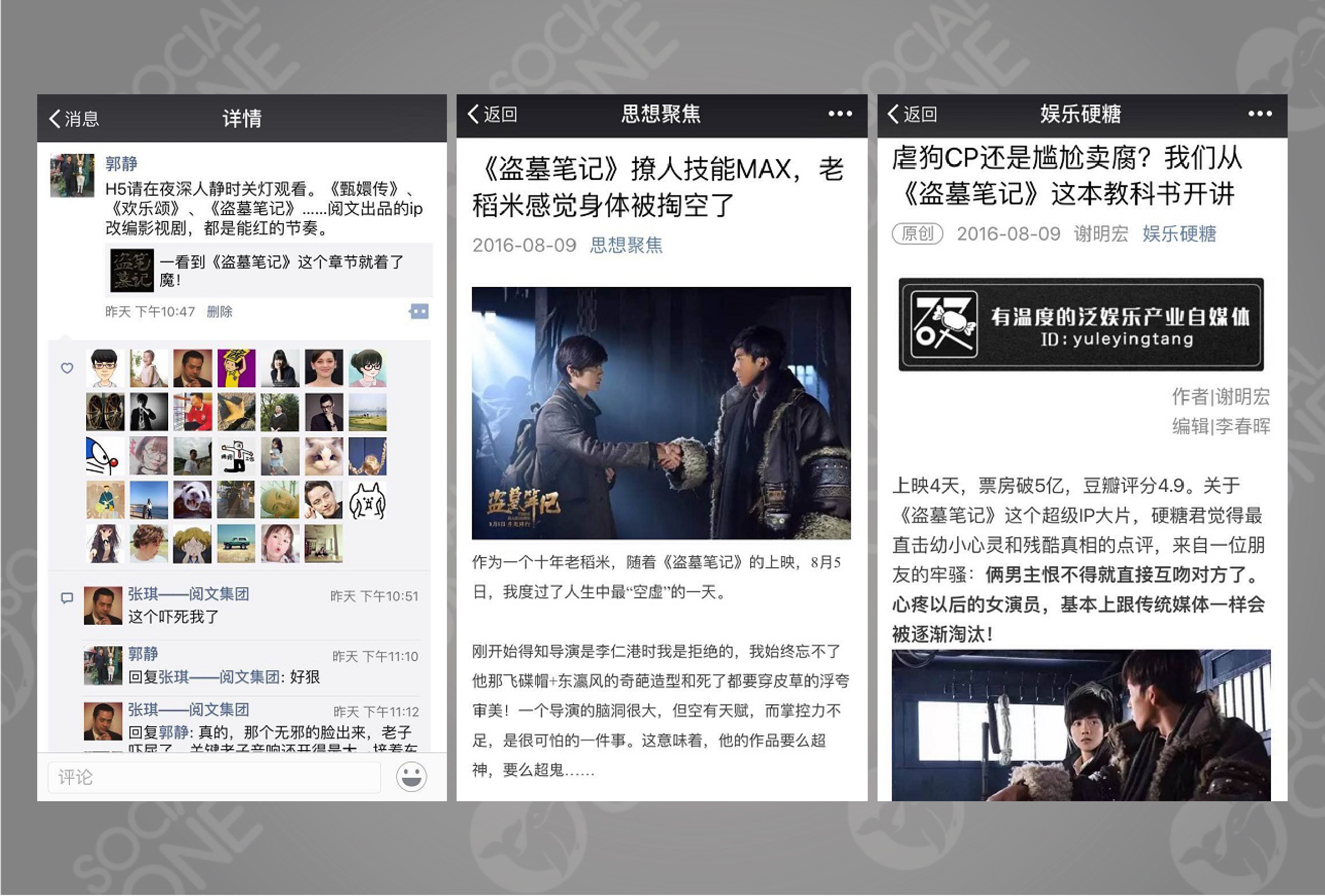The image size is (1325, 896).
Task: Tap the timestamp 昨天 下午10:47
Action: 150,311
